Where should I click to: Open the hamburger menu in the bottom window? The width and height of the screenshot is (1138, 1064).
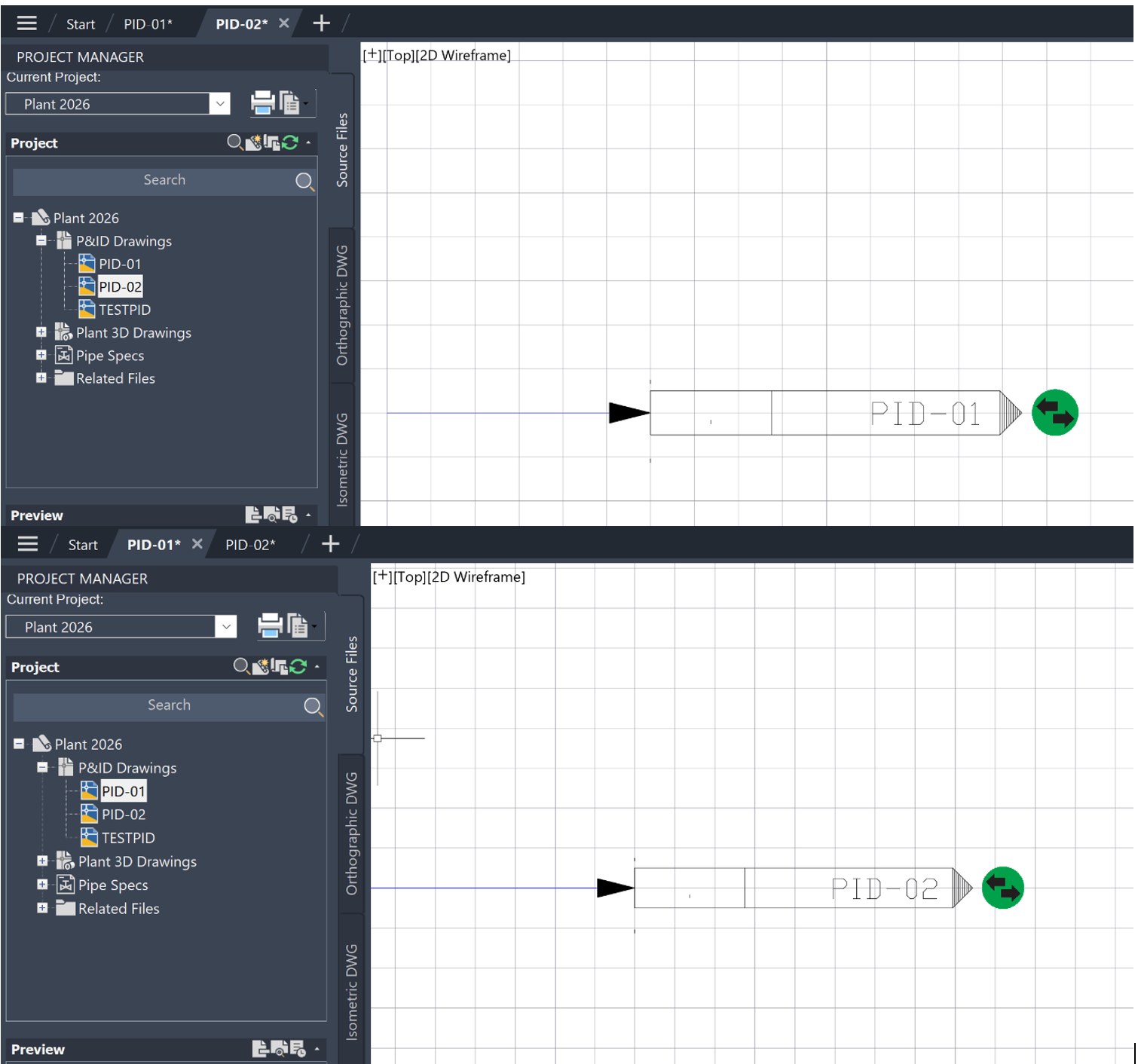27,544
